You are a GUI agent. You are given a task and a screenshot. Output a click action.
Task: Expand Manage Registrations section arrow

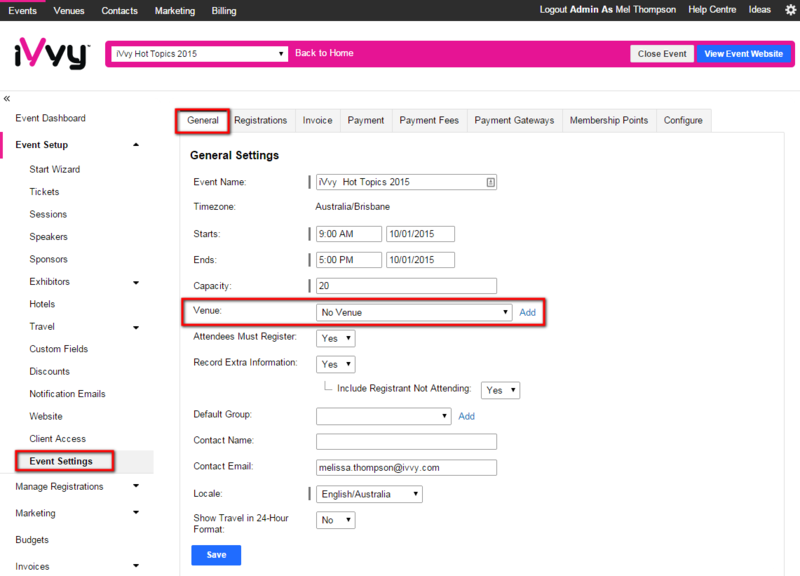coord(136,486)
